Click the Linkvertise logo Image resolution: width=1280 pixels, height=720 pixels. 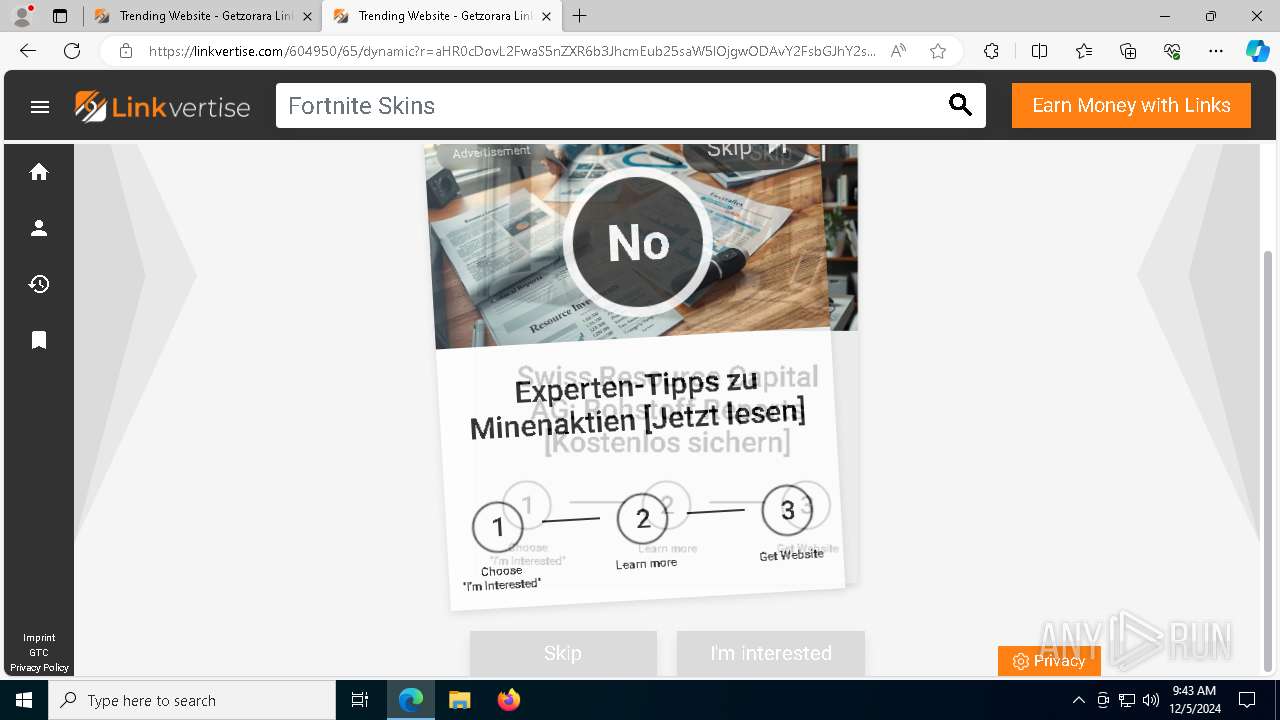(x=163, y=106)
